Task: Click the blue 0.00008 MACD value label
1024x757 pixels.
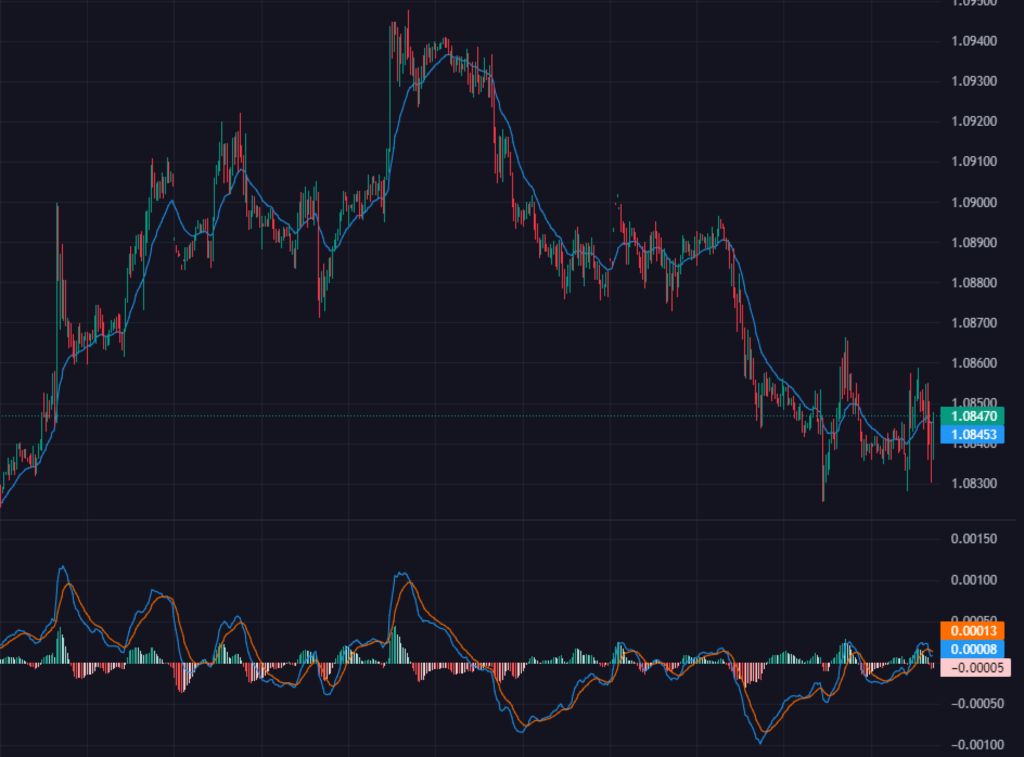Action: (x=975, y=649)
